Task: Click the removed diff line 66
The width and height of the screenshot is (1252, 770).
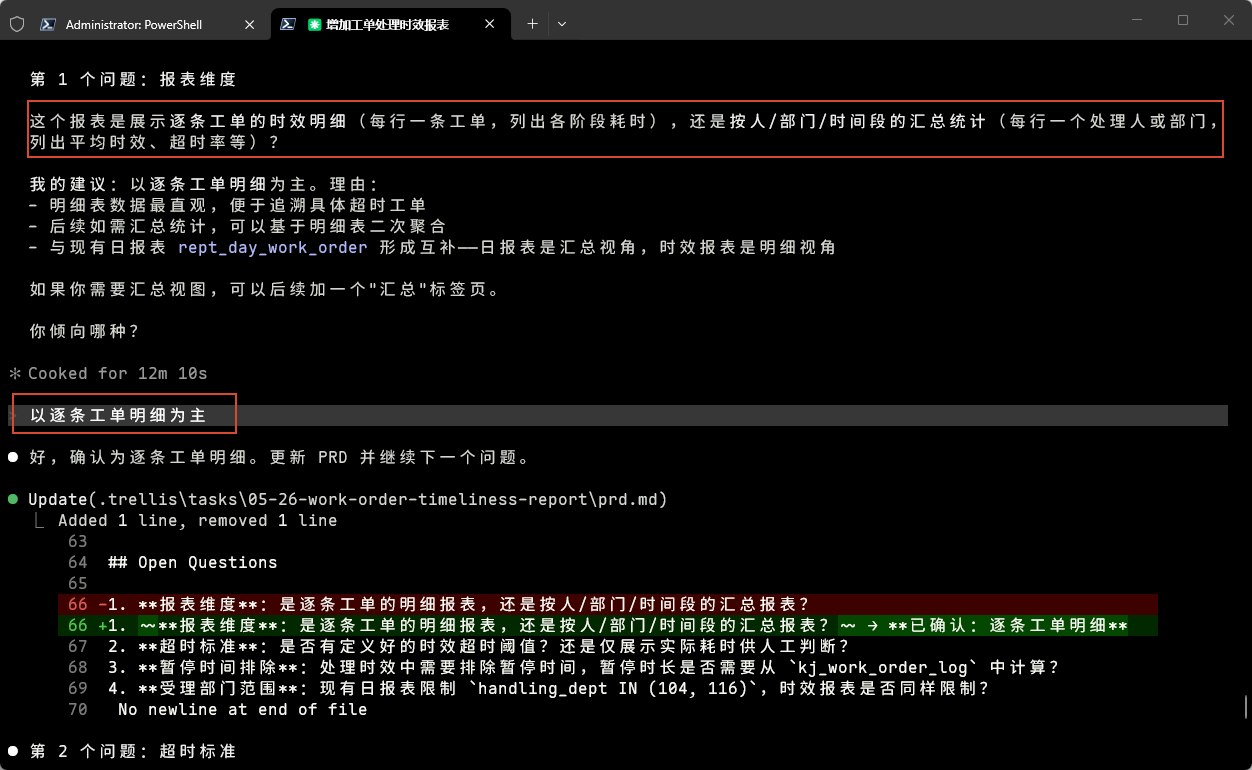Action: pyautogui.click(x=608, y=604)
